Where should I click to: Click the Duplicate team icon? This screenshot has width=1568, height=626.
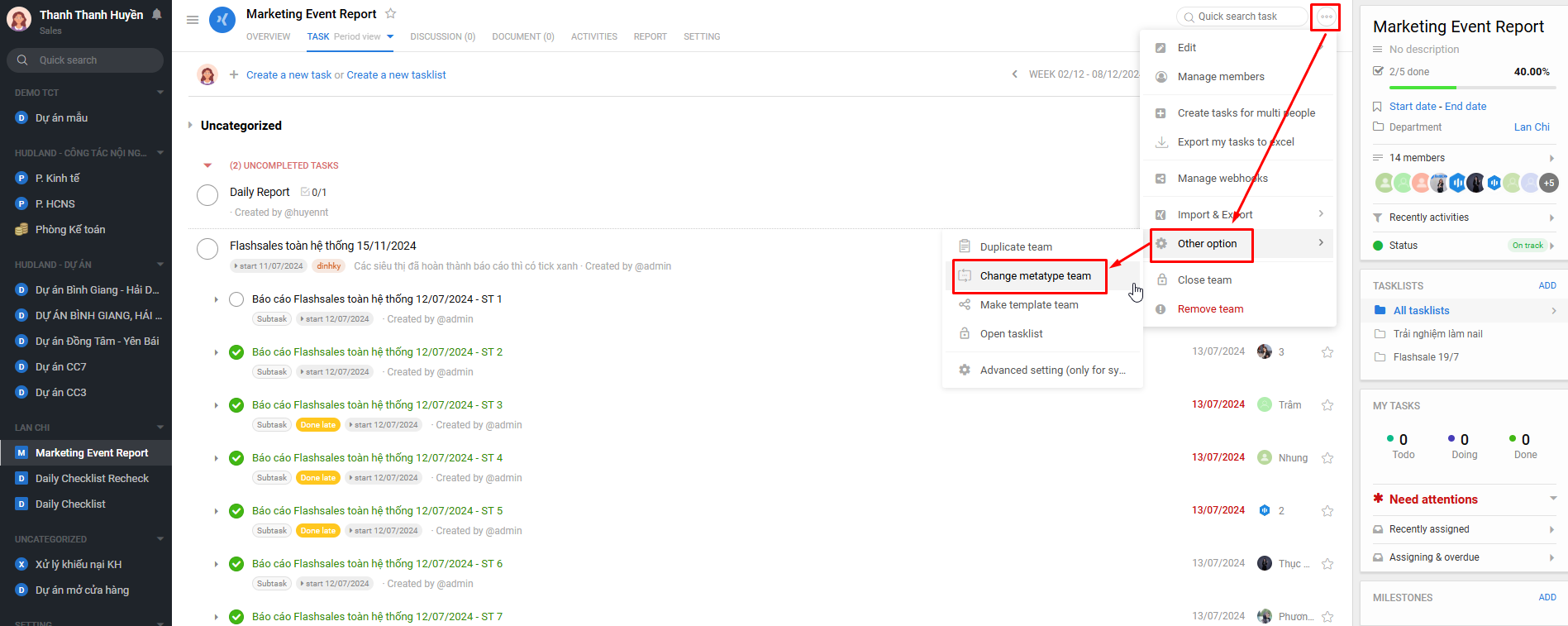coord(965,246)
